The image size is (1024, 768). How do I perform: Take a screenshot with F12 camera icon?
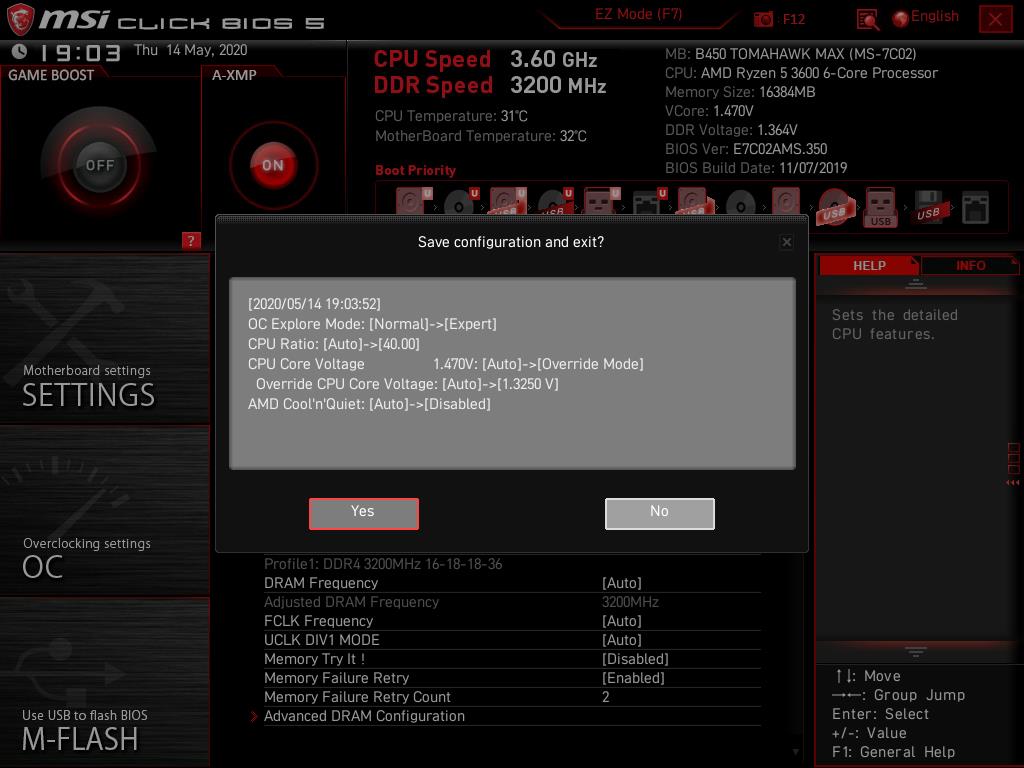(763, 19)
